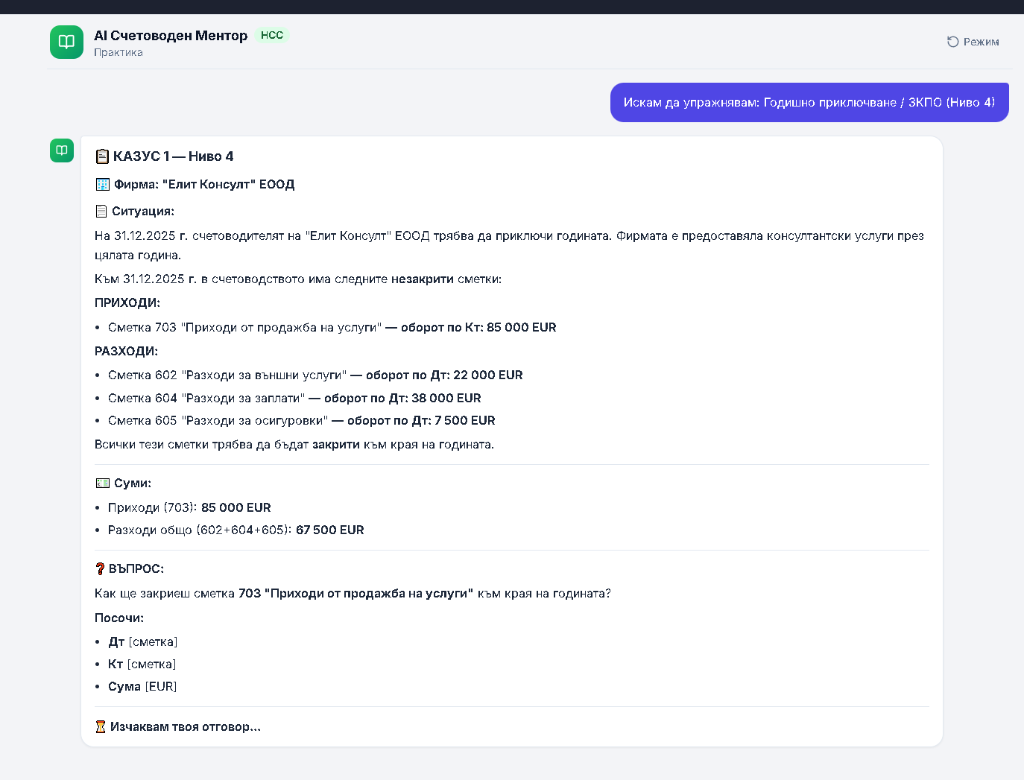
Task: Click sentence Всички тези сметки трябва да бъдат закрити
Action: [295, 444]
